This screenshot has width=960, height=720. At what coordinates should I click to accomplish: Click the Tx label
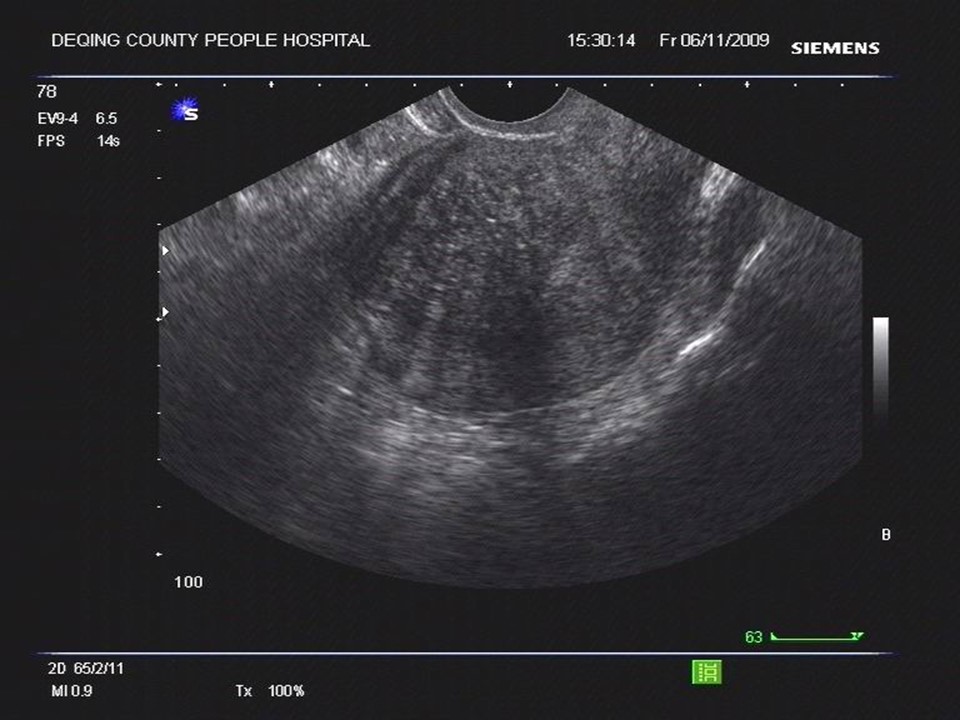pos(244,691)
